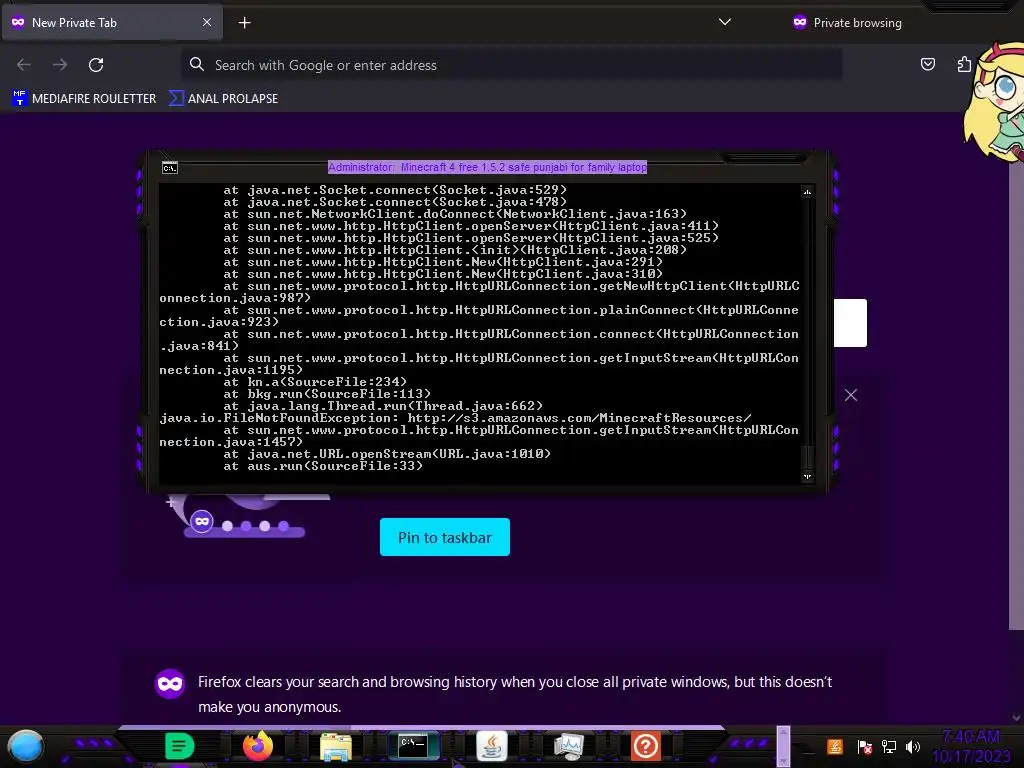The image size is (1024, 768).
Task: Click the private mask illustration on promo
Action: 202,521
